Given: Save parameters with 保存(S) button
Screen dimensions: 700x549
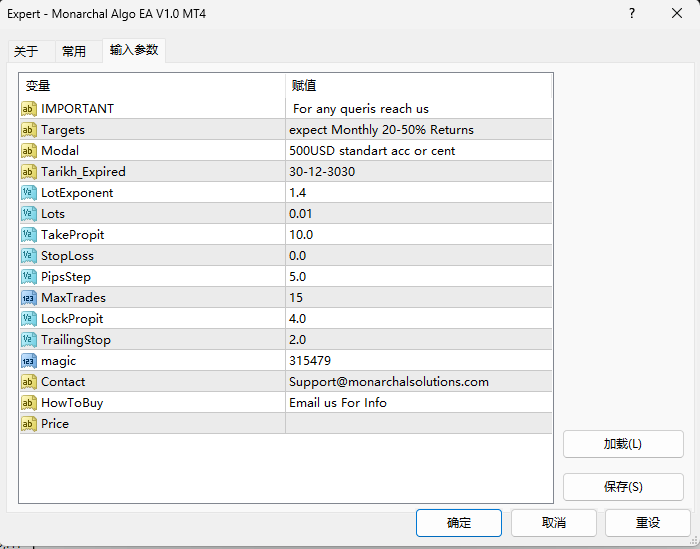Looking at the screenshot, I should click(623, 487).
